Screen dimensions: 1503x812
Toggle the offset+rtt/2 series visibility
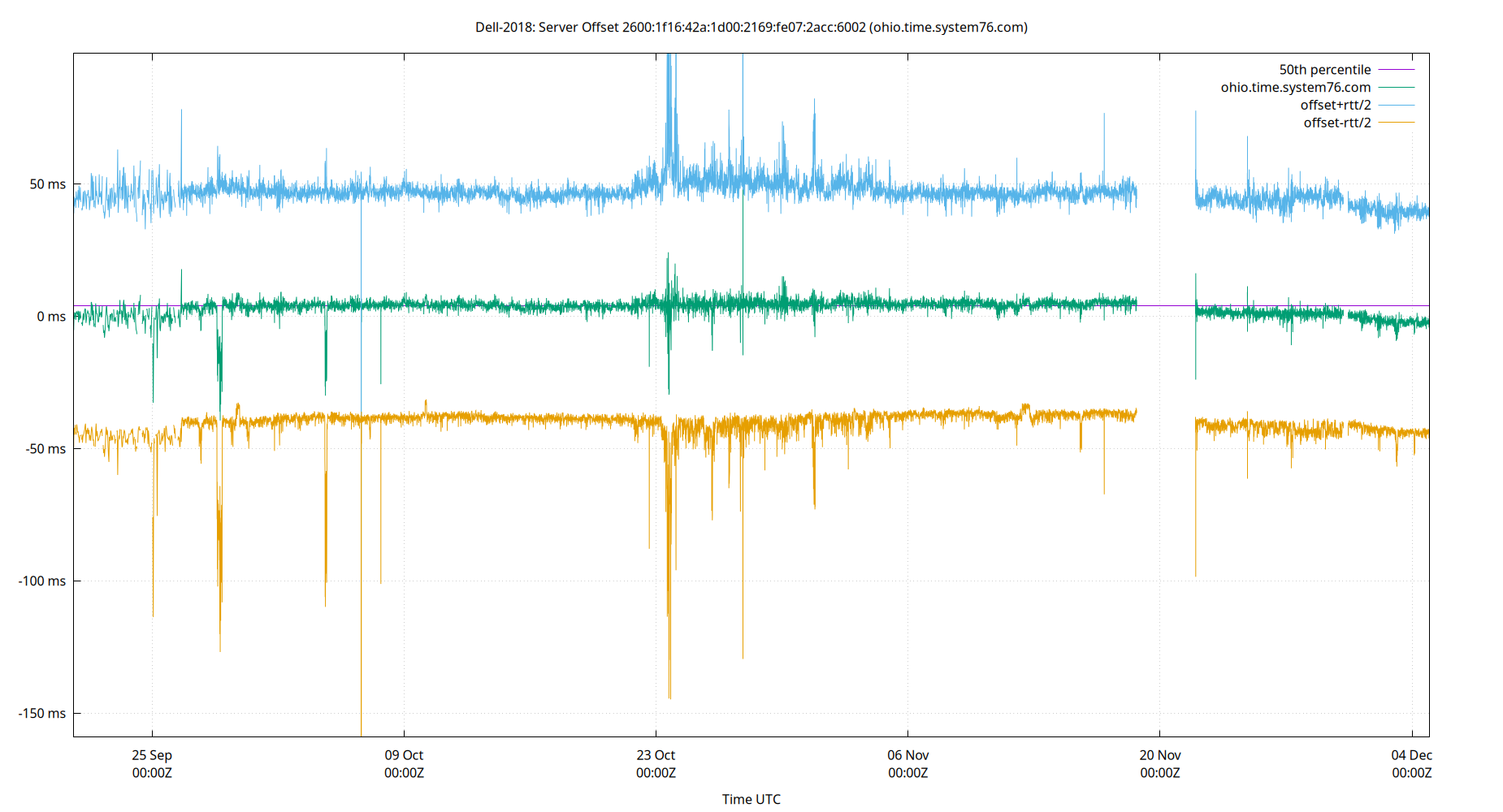[x=1335, y=104]
